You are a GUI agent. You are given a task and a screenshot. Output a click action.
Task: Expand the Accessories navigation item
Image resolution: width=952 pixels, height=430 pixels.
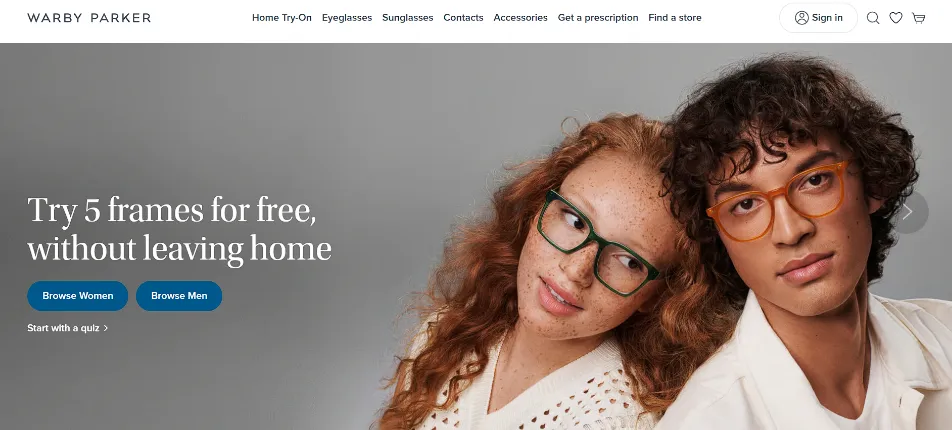pos(520,18)
